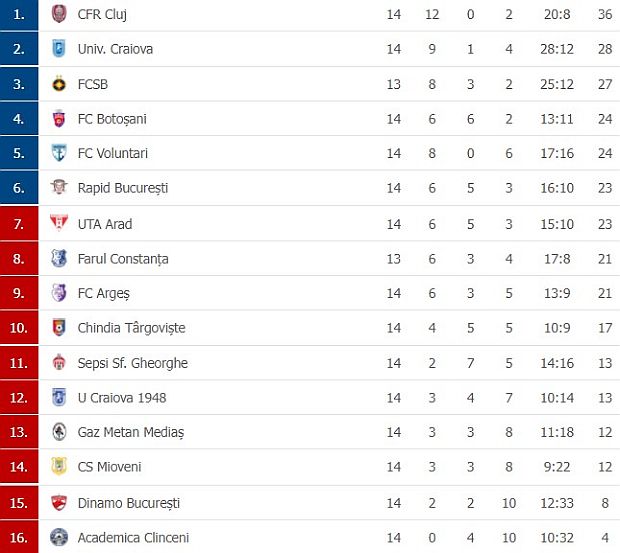Click the Academica Clinceni round badge
The height and width of the screenshot is (553, 620).
point(59,537)
